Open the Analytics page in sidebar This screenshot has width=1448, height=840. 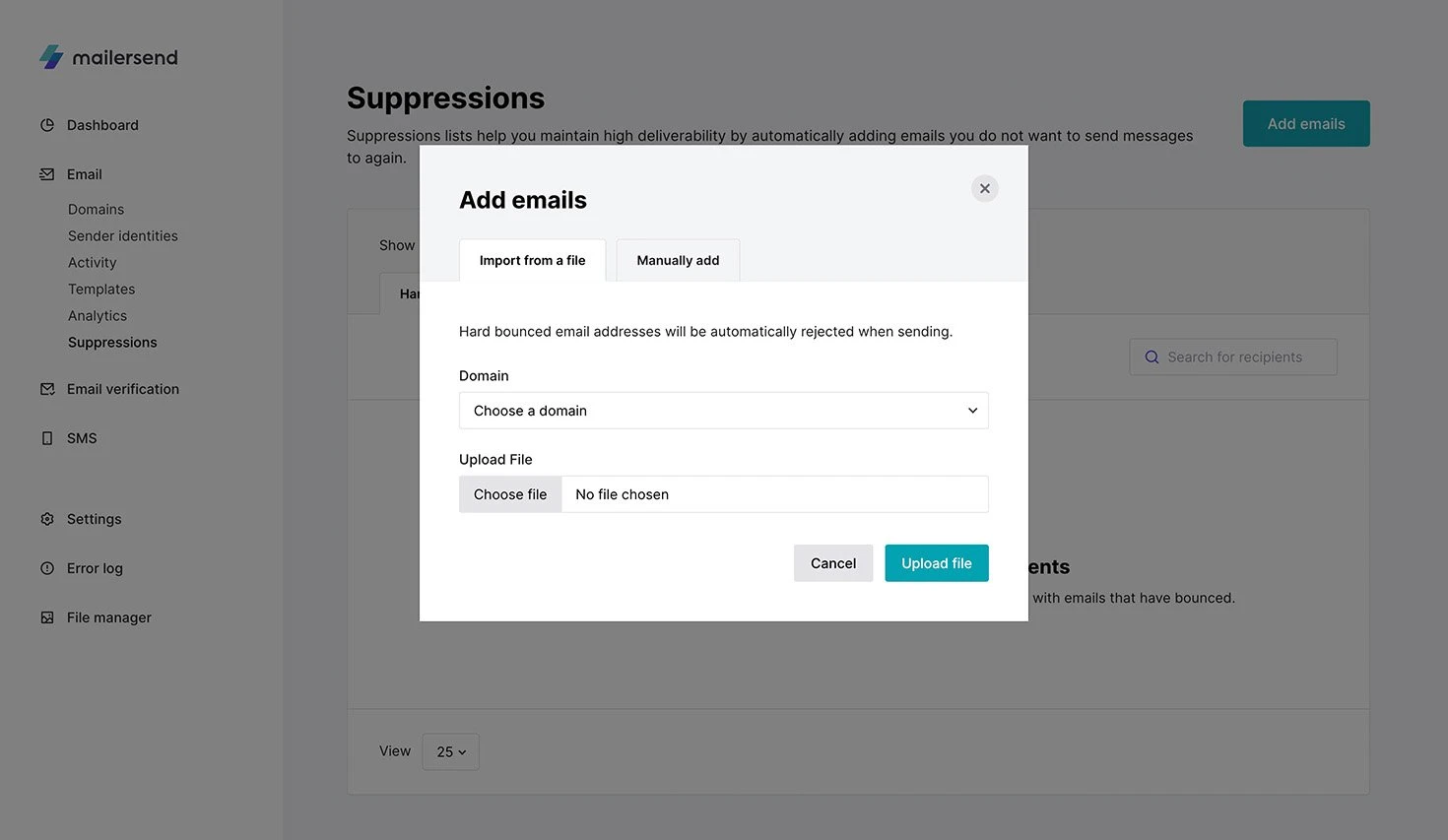98,316
